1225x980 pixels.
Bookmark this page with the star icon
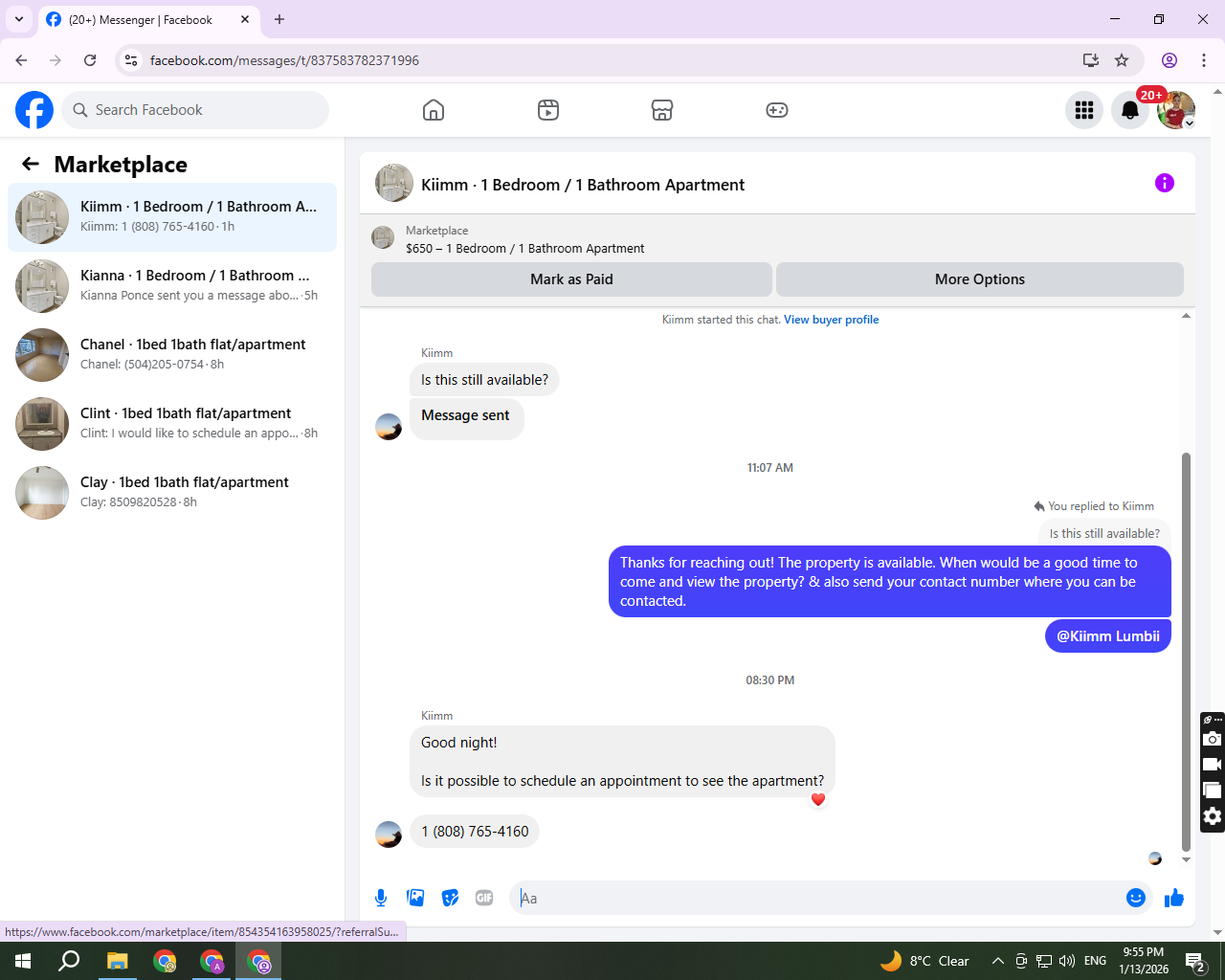click(1122, 60)
